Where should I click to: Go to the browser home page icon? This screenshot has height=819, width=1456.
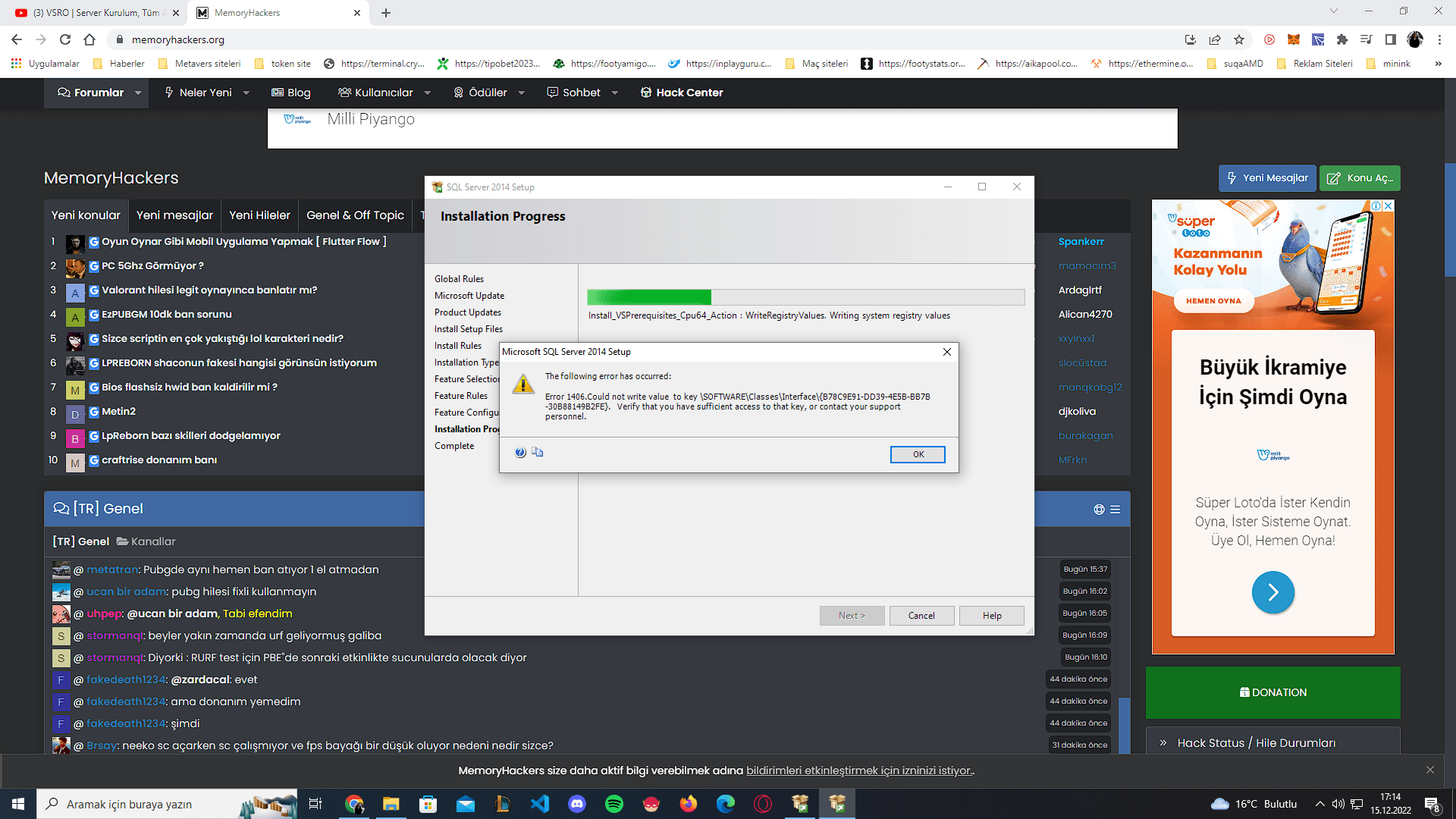pos(89,39)
